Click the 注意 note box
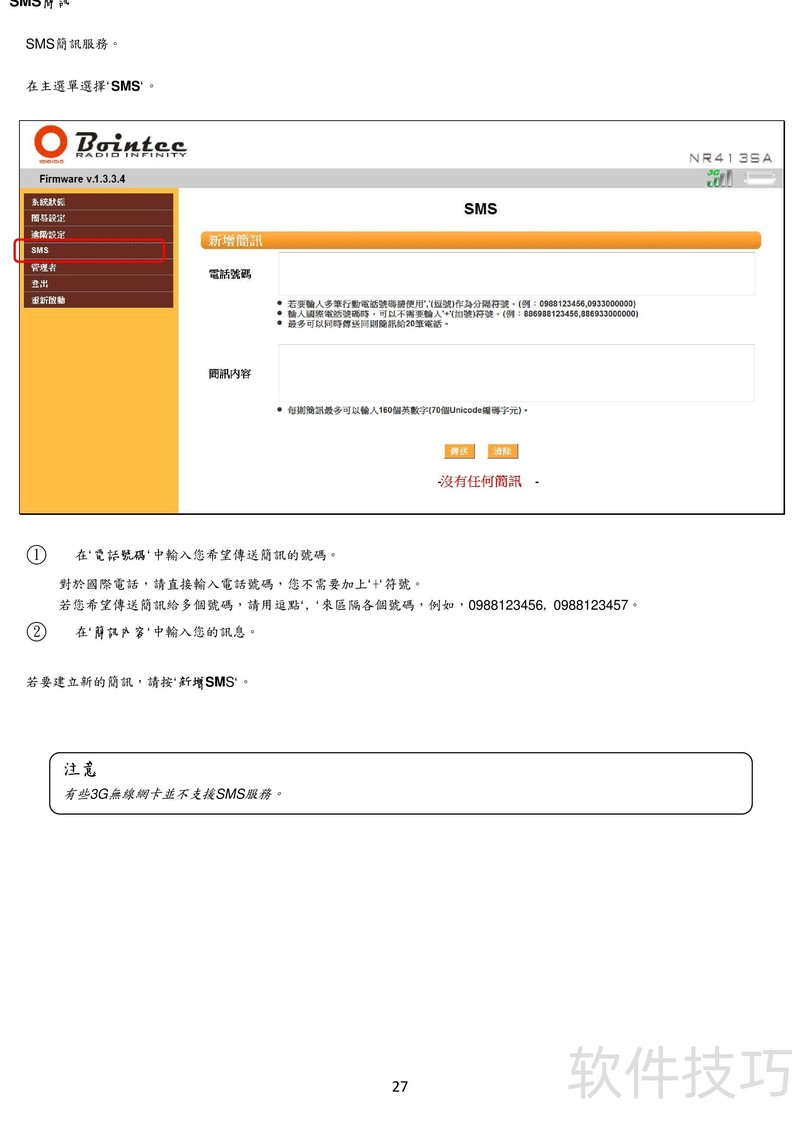800x1132 pixels. pyautogui.click(x=400, y=783)
